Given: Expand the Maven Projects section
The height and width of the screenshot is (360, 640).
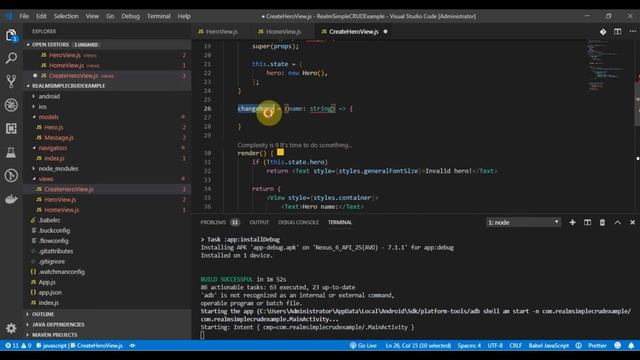Looking at the screenshot, I should (x=54, y=335).
